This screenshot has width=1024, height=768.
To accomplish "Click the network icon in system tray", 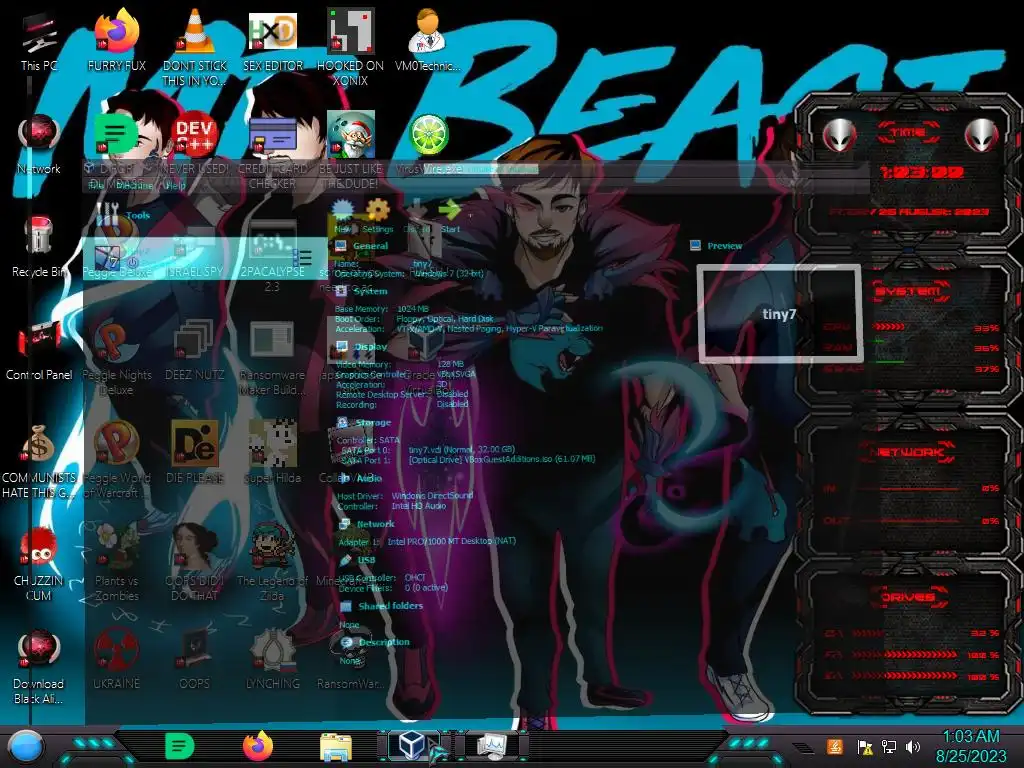I will (x=888, y=746).
